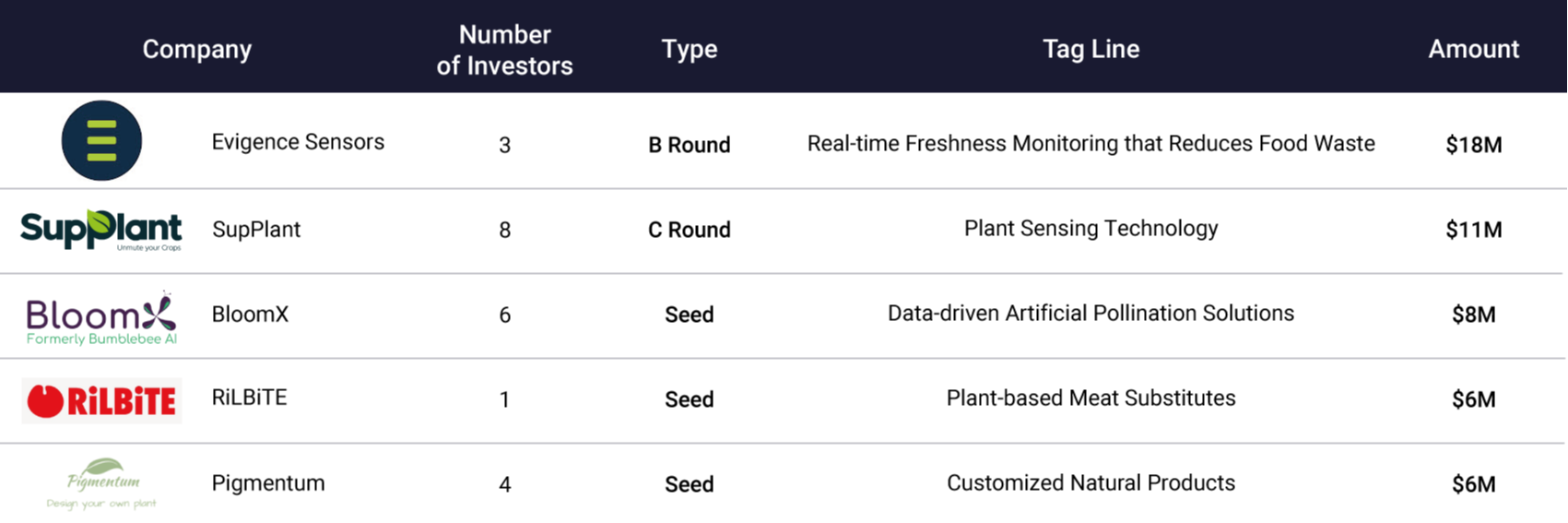Select the Pigmentum company name text

coord(268,483)
